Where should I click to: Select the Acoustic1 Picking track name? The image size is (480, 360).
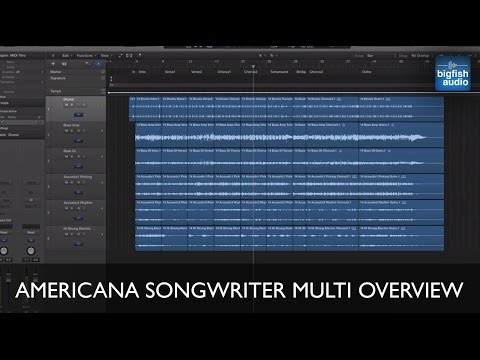point(78,177)
